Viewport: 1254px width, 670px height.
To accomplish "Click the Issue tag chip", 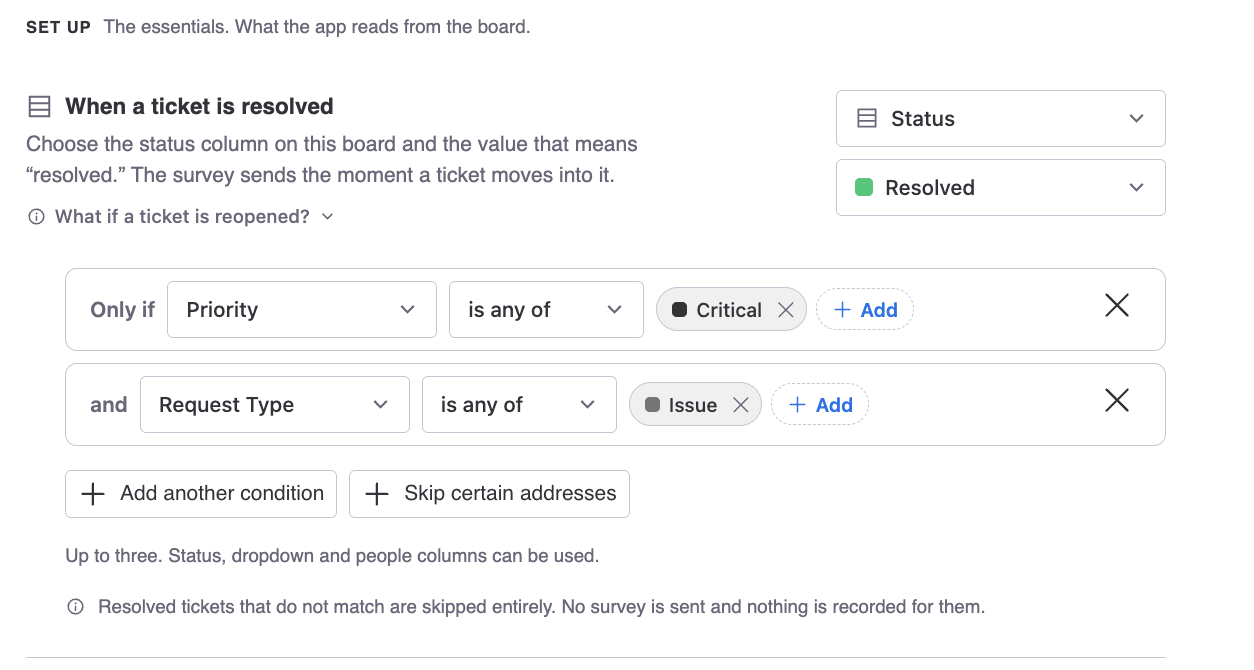I will point(695,405).
